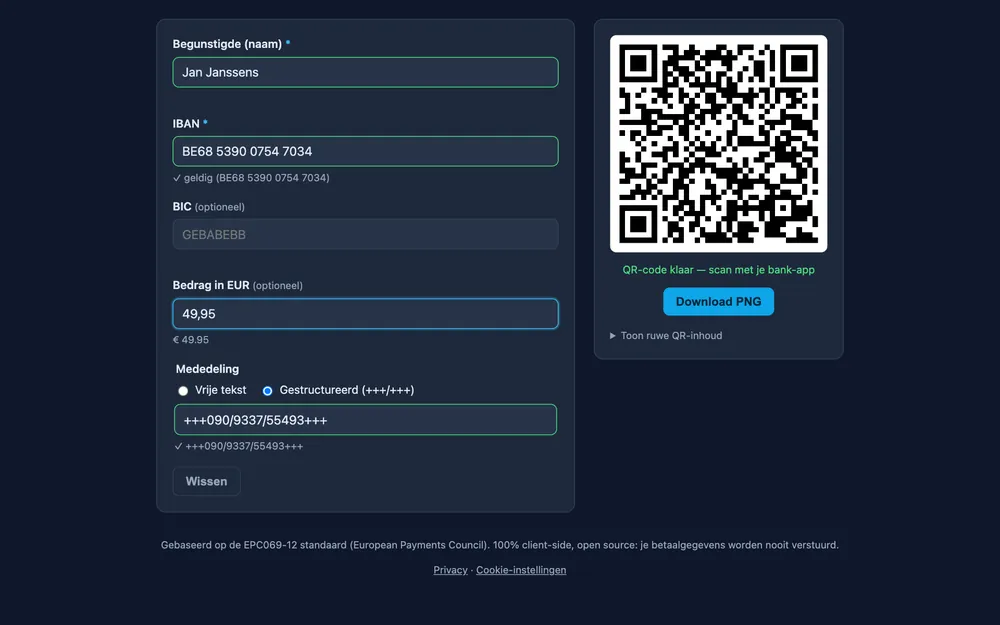The height and width of the screenshot is (625, 1000).
Task: Click the 'Bedrag in EUR (optioneel)' label
Action: 237,285
